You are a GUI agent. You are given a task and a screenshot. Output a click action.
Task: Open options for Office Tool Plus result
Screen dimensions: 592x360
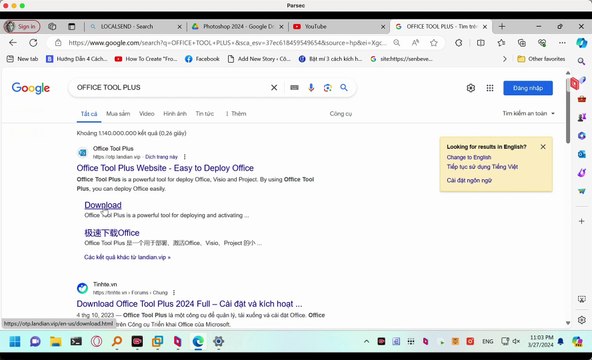(x=185, y=157)
